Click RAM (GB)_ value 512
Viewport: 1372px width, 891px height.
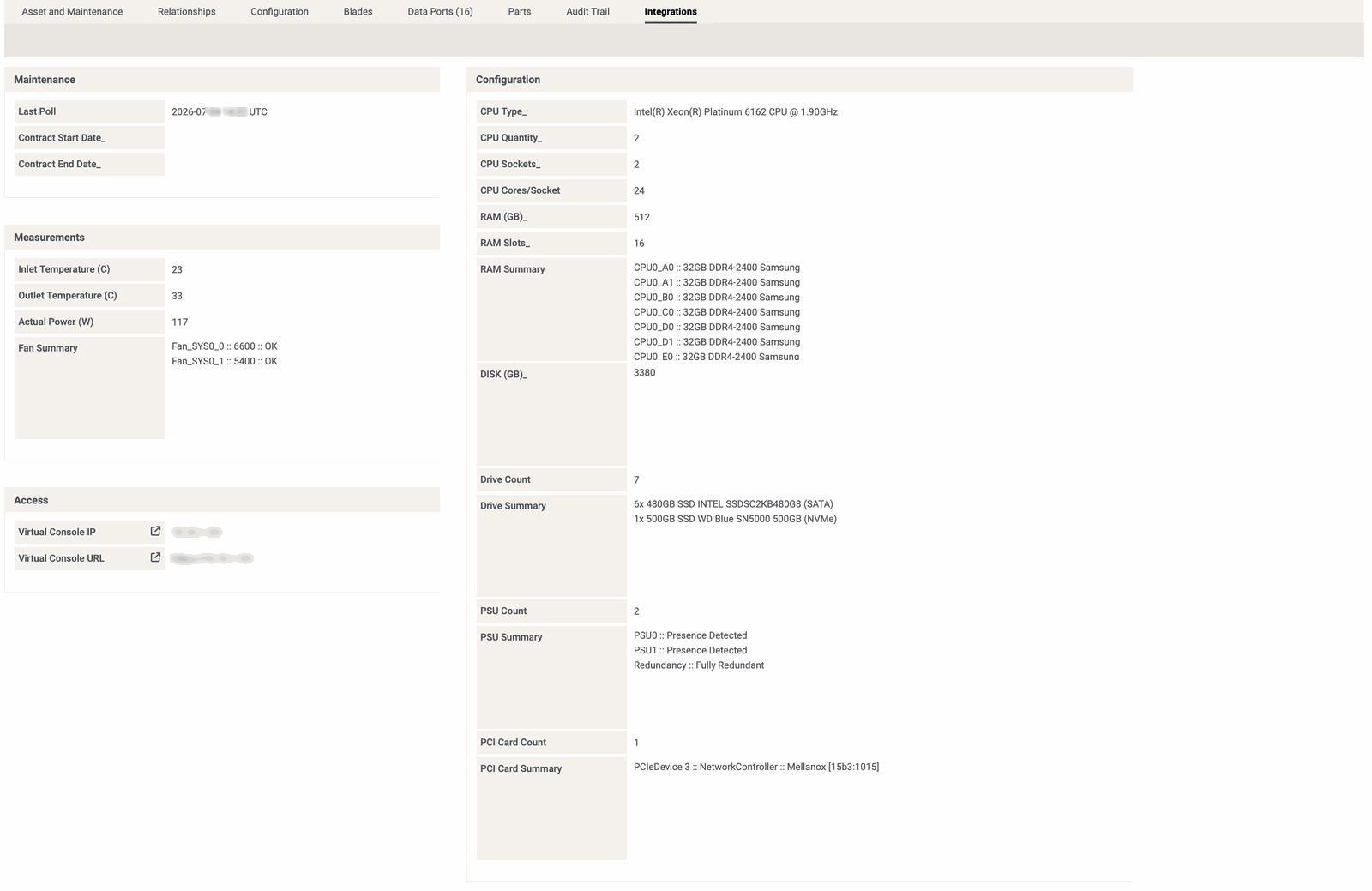point(641,217)
